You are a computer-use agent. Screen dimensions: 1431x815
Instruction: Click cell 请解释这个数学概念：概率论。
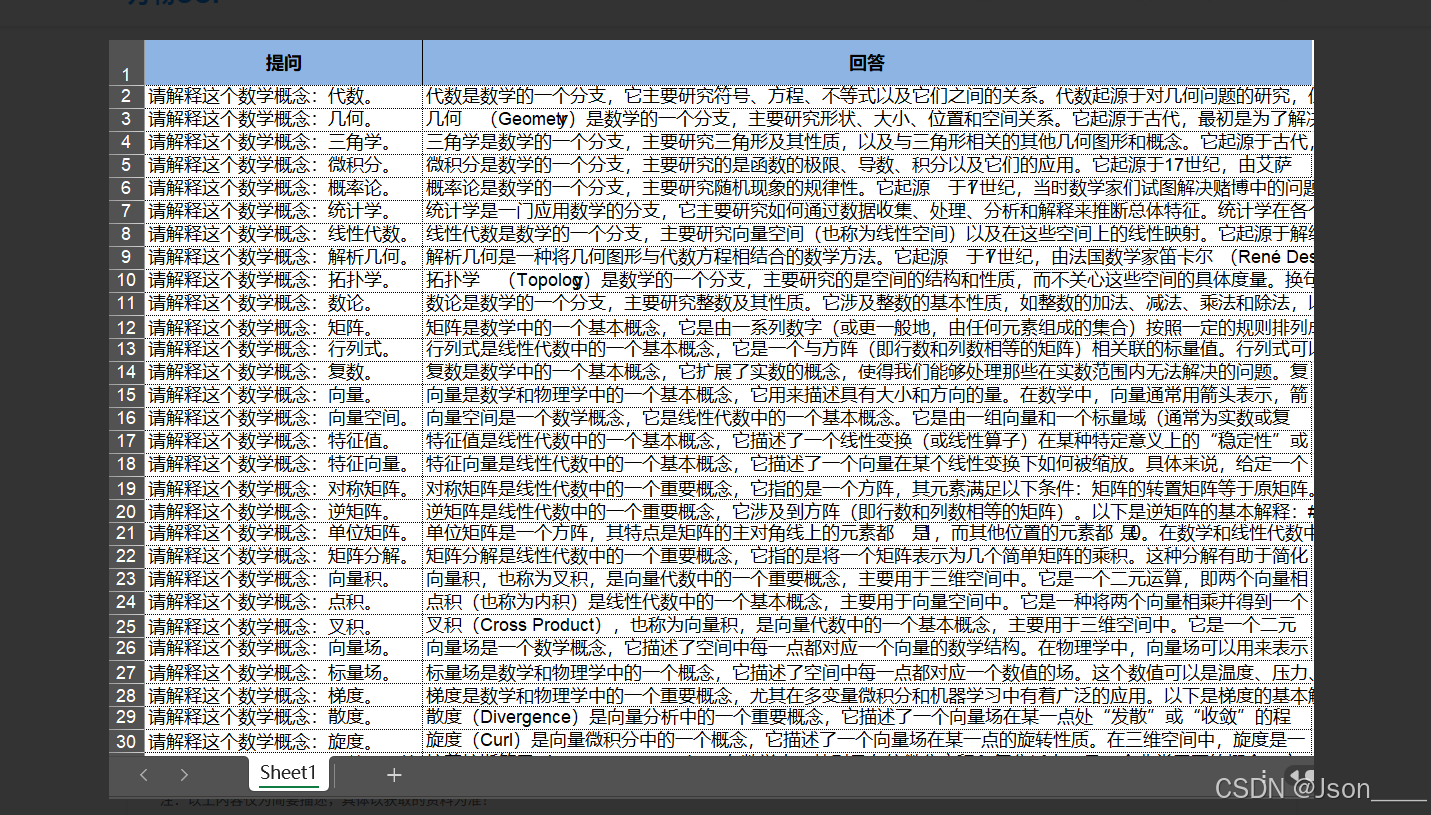283,188
